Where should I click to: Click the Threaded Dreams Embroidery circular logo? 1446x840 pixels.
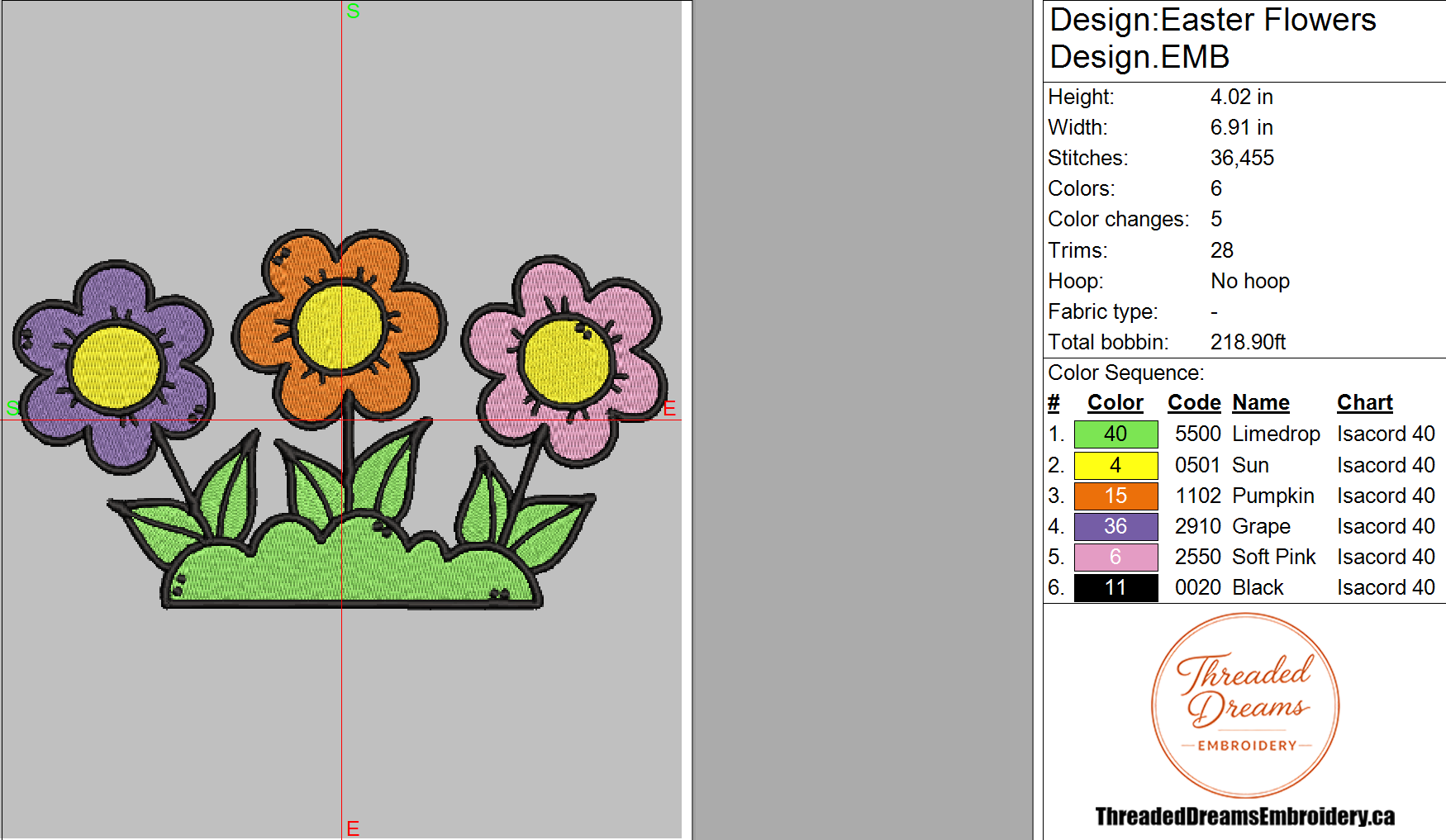[1245, 706]
